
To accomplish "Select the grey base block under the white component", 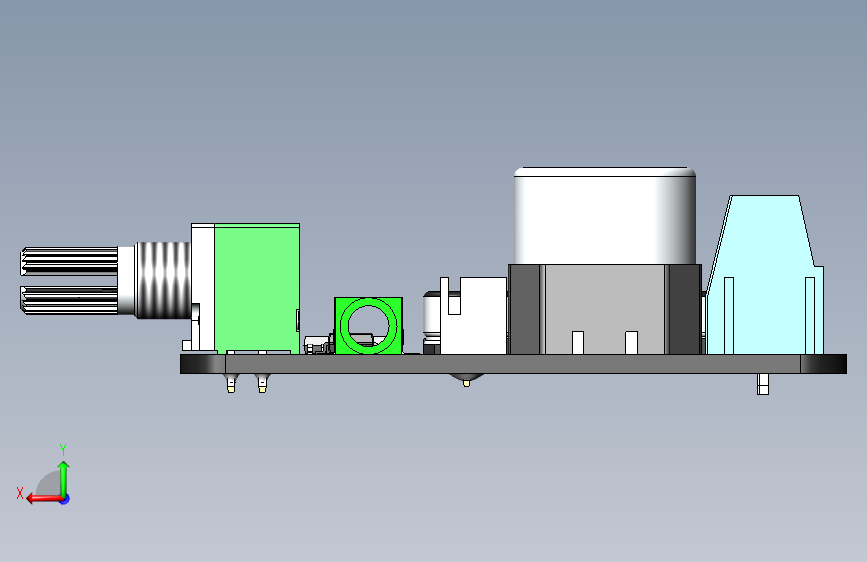I will 604,309.
